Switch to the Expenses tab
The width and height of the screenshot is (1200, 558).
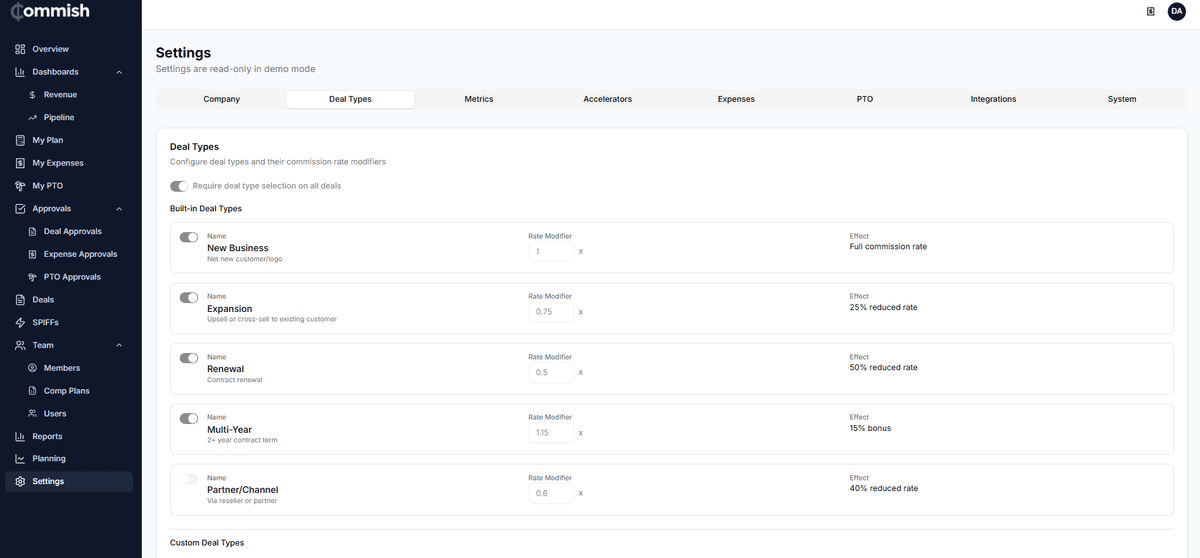pyautogui.click(x=736, y=99)
